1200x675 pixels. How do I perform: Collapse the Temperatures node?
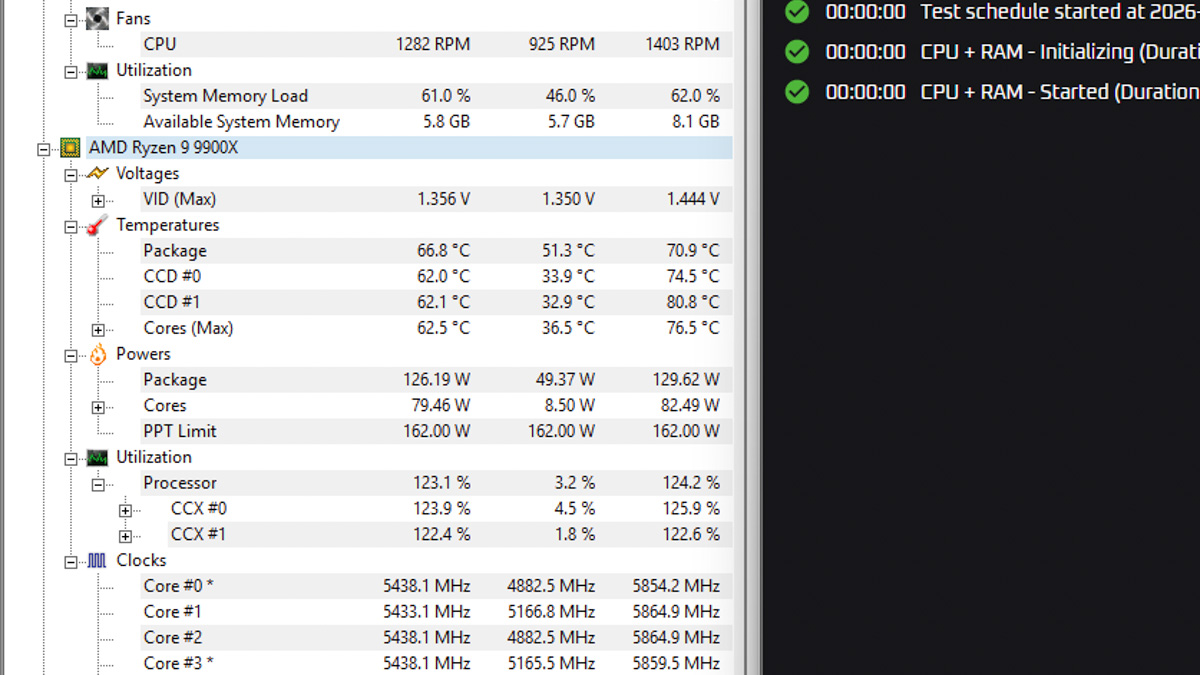[71, 226]
